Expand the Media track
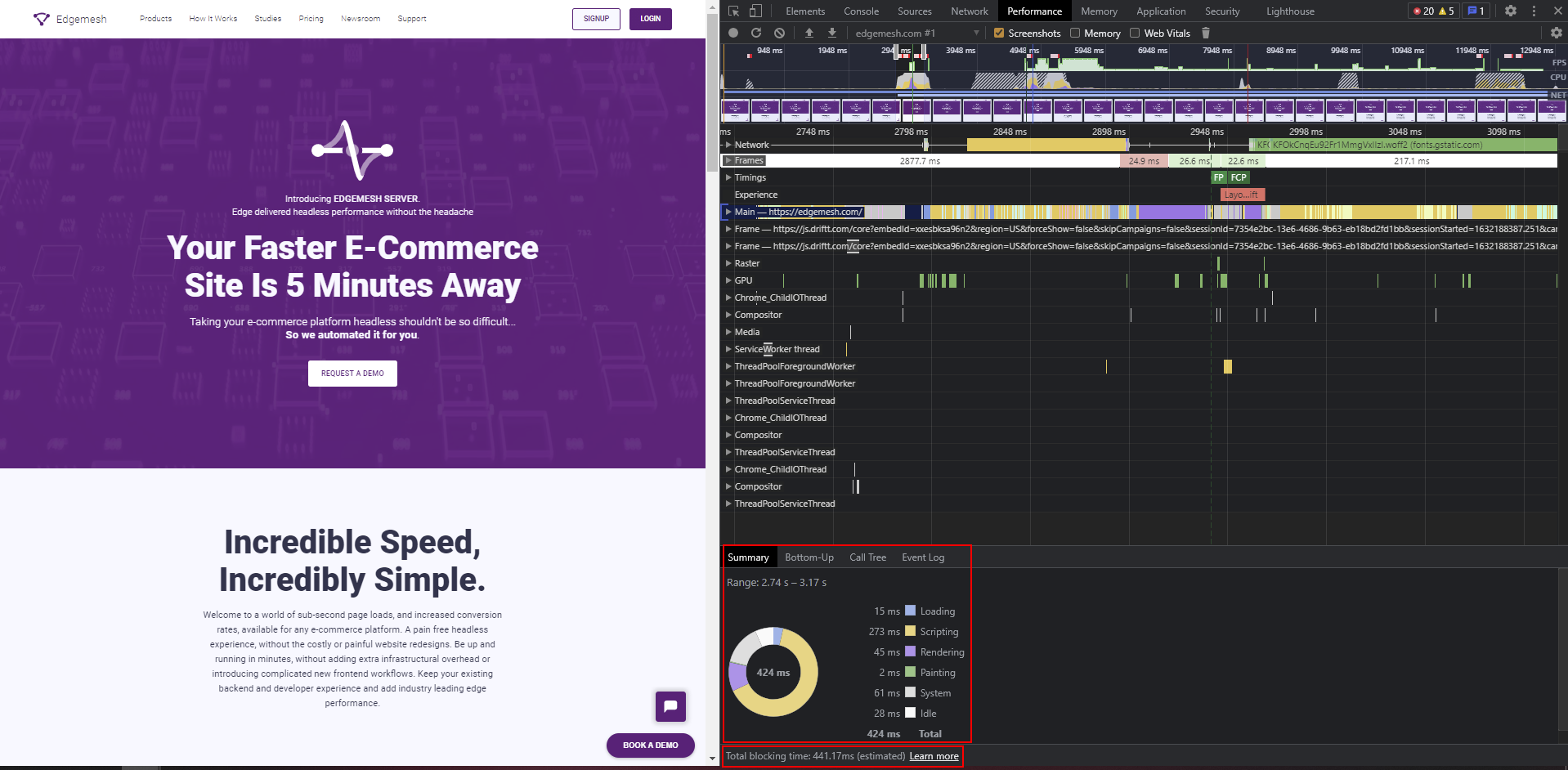 pyautogui.click(x=728, y=332)
